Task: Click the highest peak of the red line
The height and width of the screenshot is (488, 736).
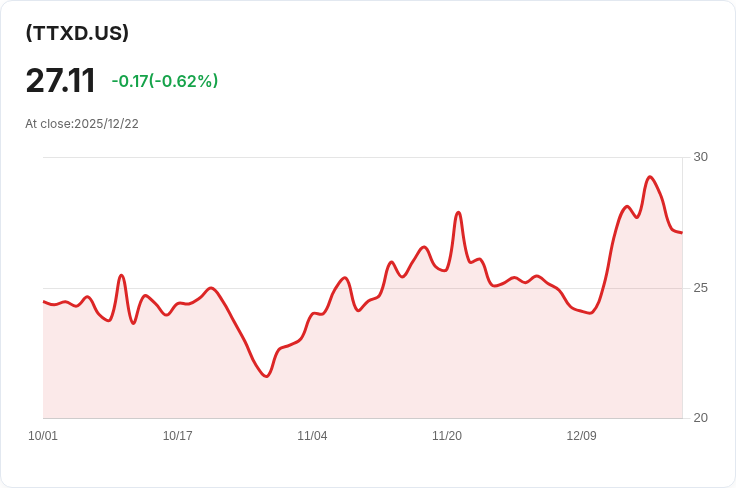Action: pos(650,177)
